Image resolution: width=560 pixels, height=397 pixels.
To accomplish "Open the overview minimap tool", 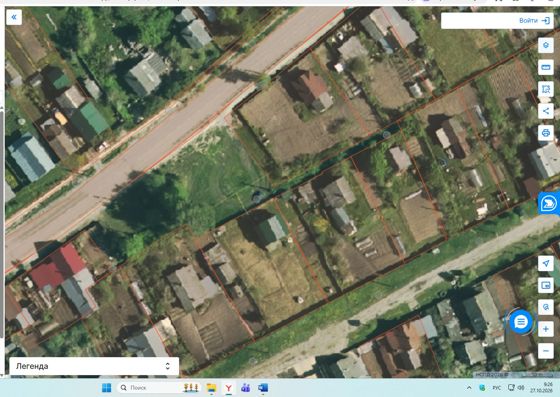I will [x=546, y=285].
